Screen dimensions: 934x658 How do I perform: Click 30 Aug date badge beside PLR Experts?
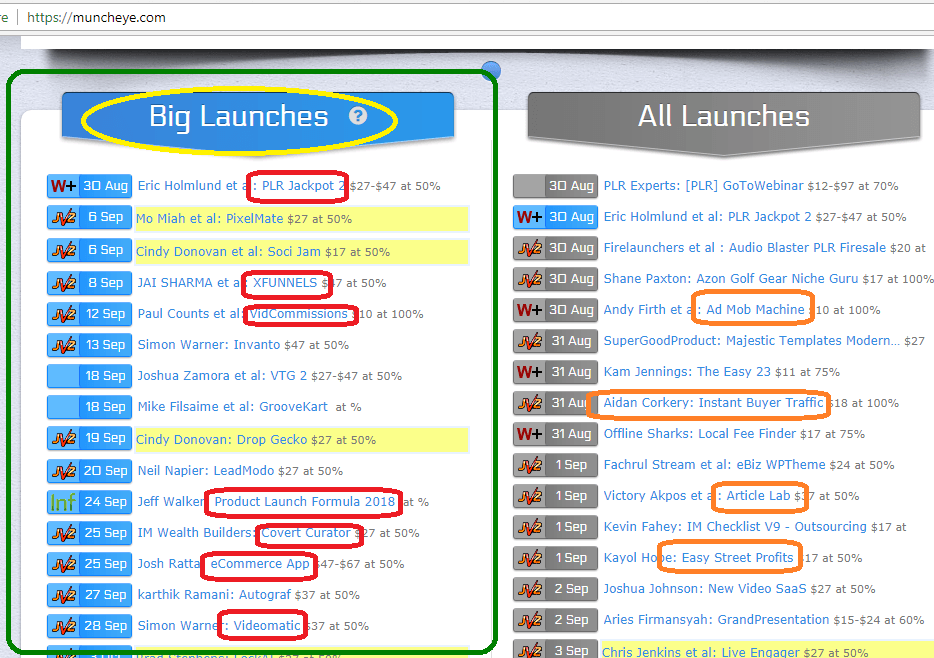571,186
